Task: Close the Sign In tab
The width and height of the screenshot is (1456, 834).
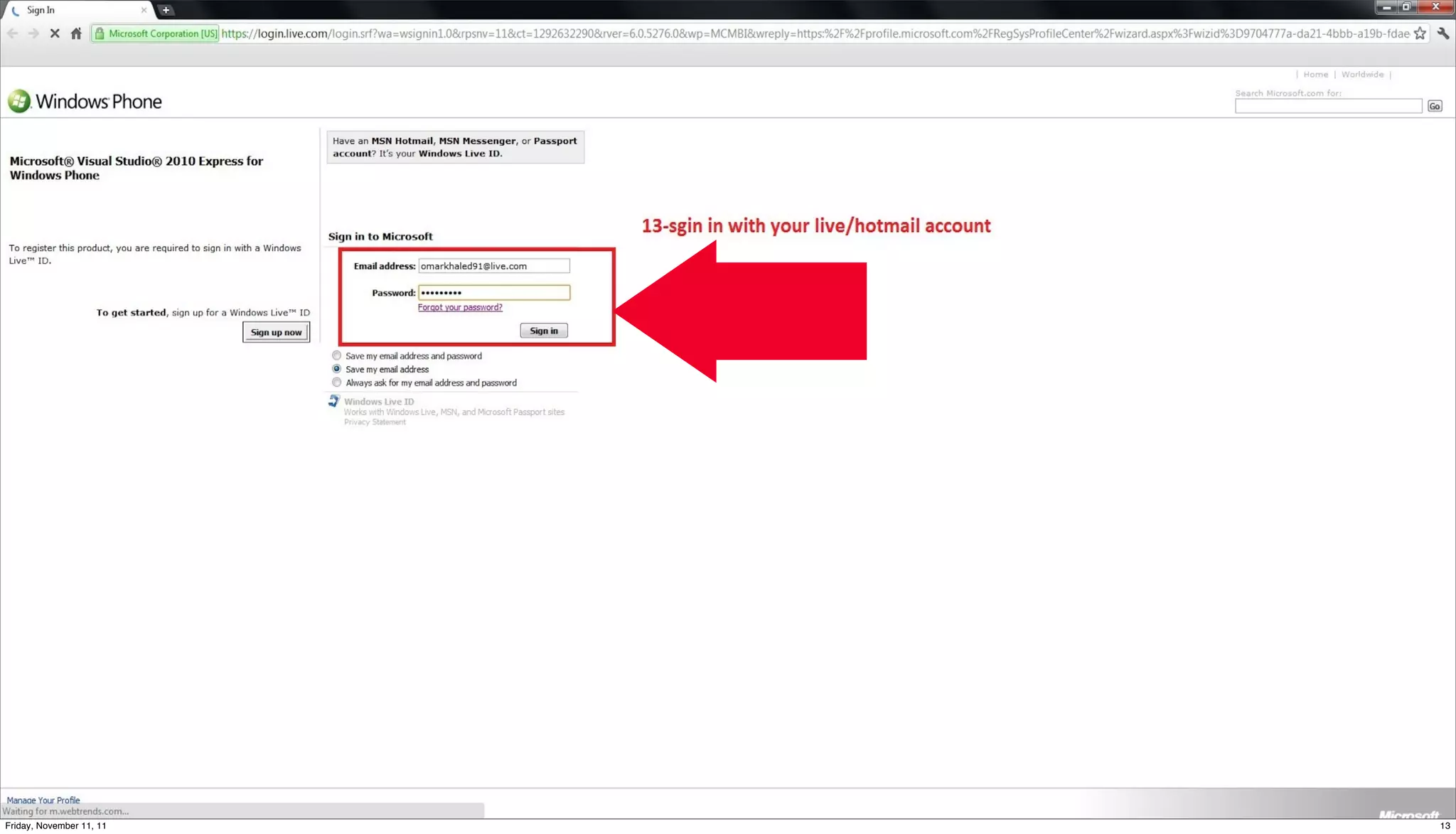Action: click(144, 10)
